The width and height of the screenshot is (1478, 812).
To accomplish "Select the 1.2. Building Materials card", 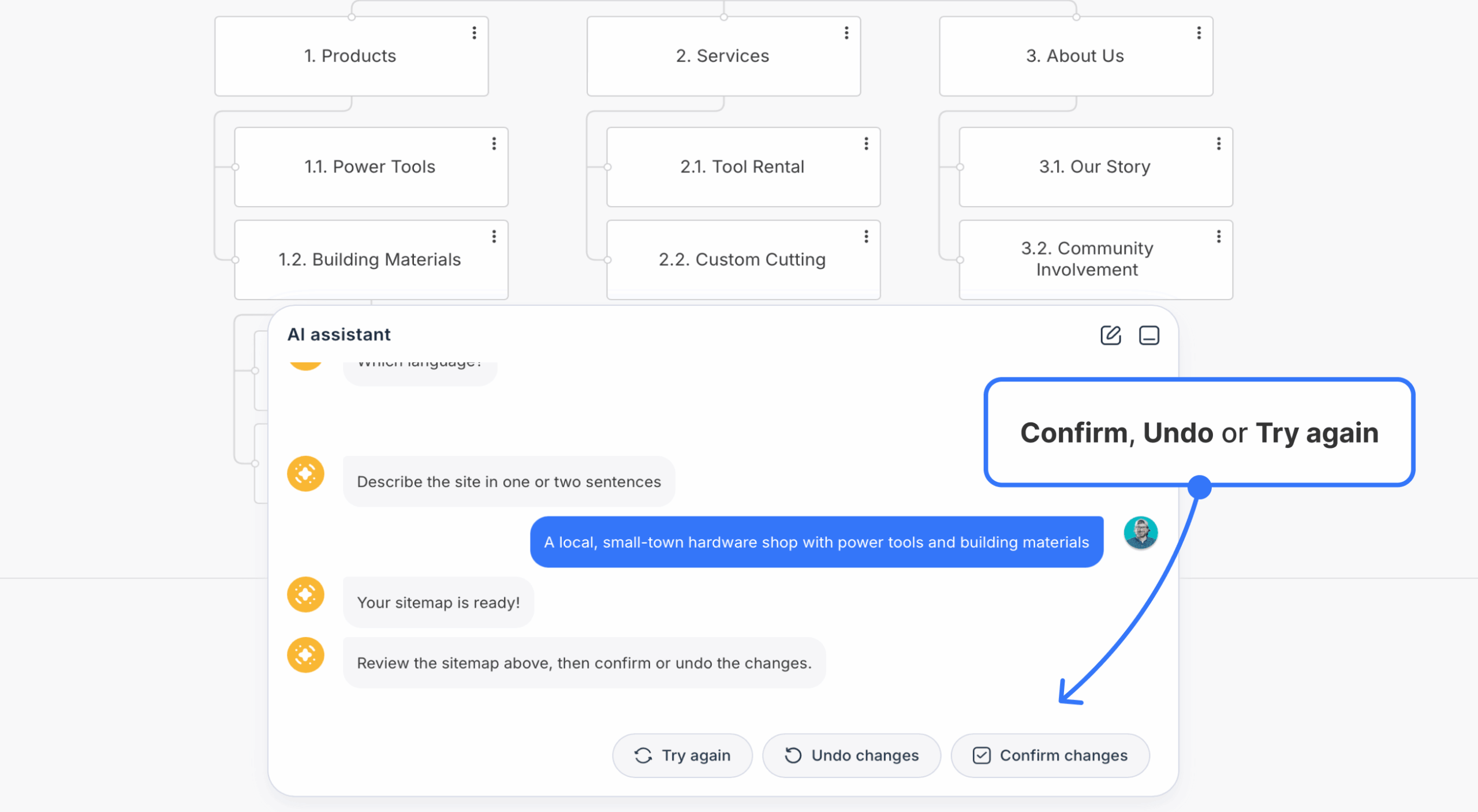I will [x=371, y=260].
